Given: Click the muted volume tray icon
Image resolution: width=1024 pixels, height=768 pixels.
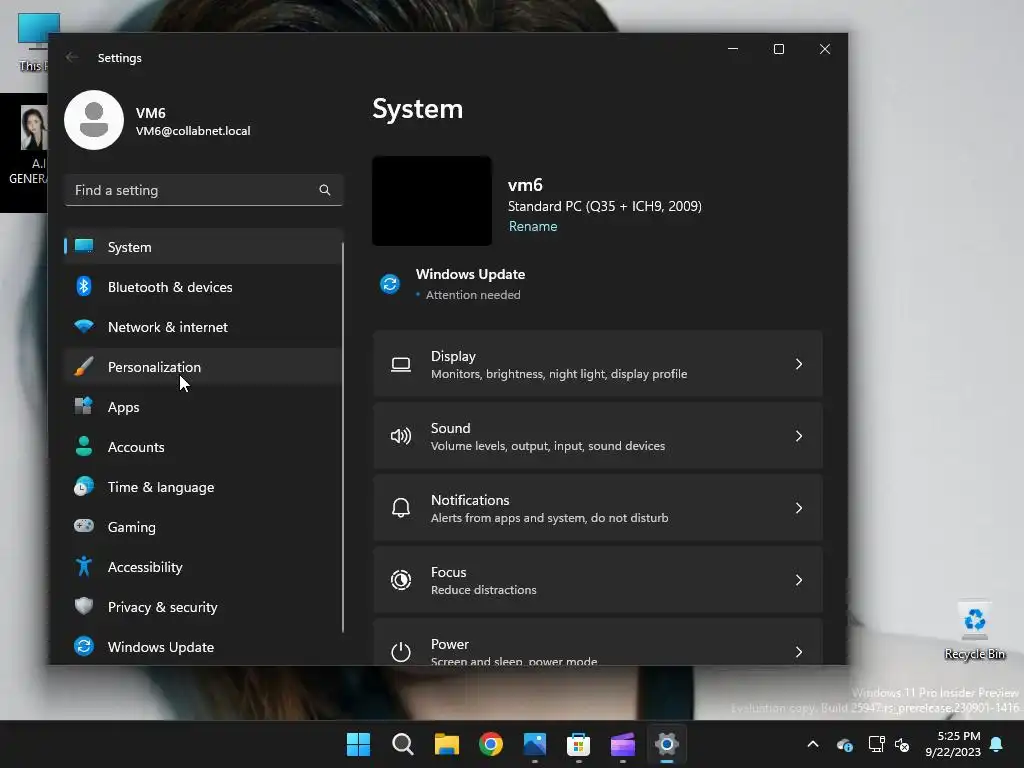Looking at the screenshot, I should pos(903,744).
